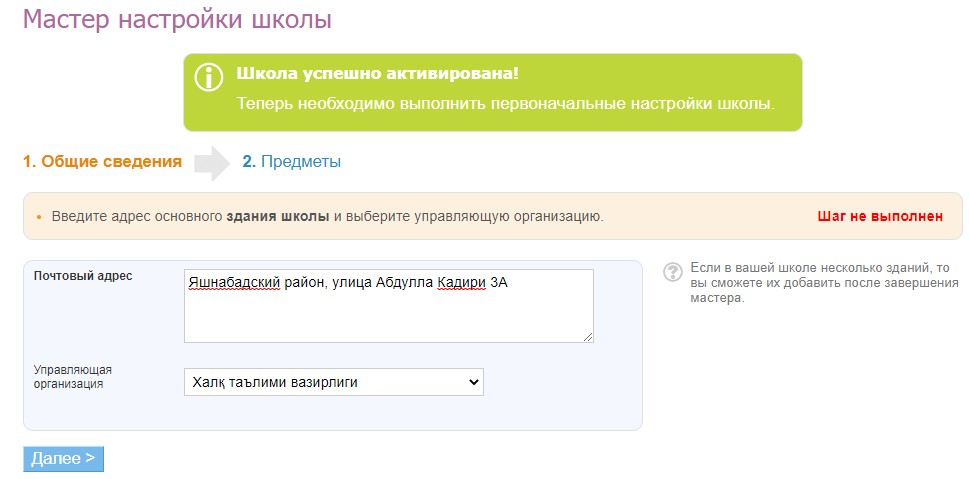
Task: Click the info icon in green banner
Action: click(209, 77)
